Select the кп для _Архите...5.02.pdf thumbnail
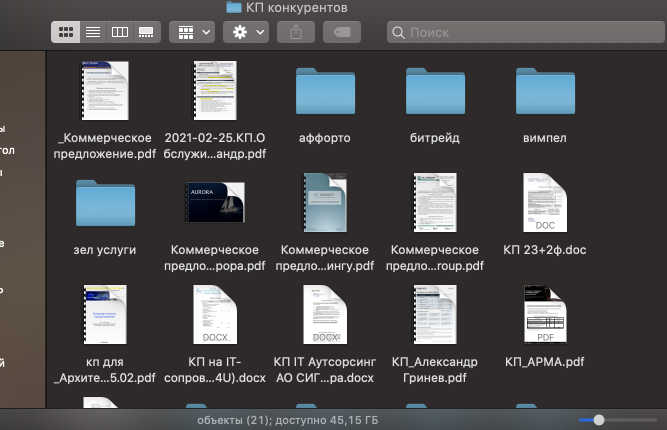The width and height of the screenshot is (667, 430). coord(105,314)
